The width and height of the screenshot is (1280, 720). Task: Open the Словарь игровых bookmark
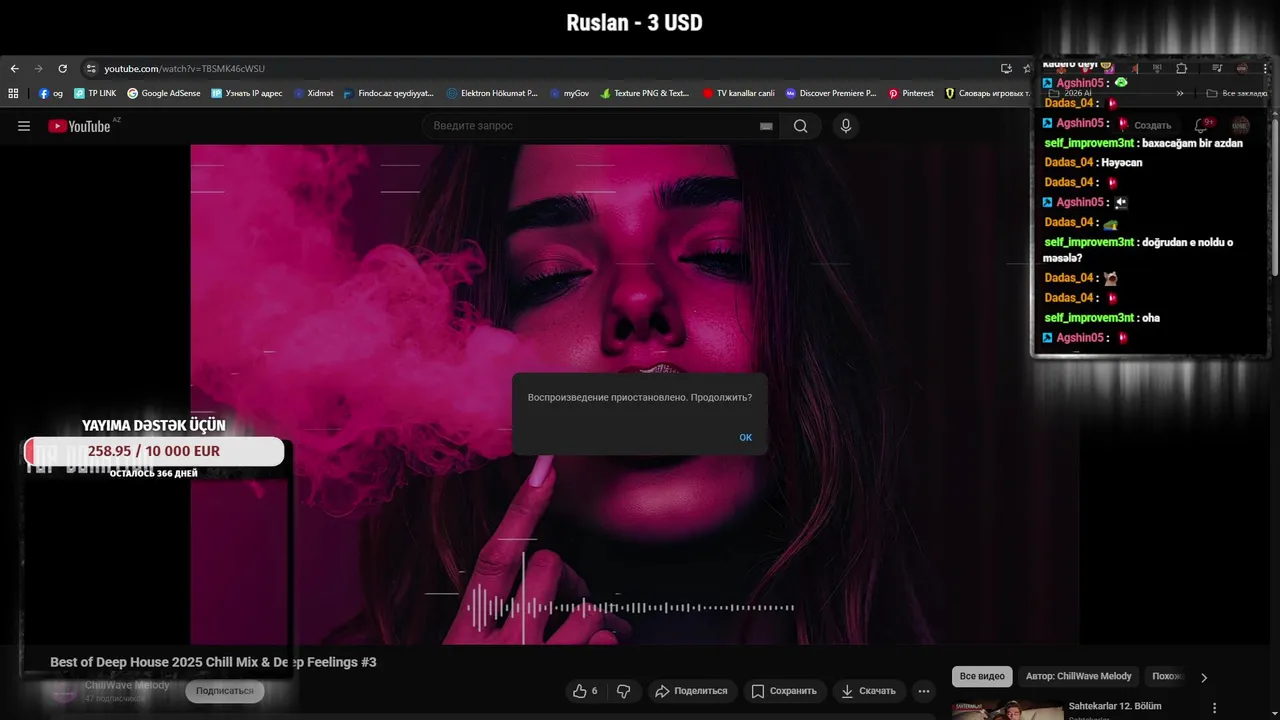[x=988, y=93]
